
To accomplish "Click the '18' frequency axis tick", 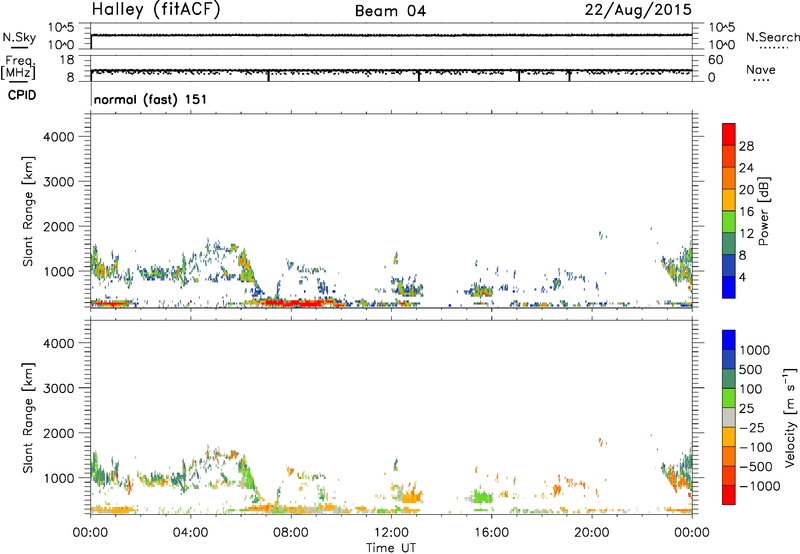I will coord(67,60).
